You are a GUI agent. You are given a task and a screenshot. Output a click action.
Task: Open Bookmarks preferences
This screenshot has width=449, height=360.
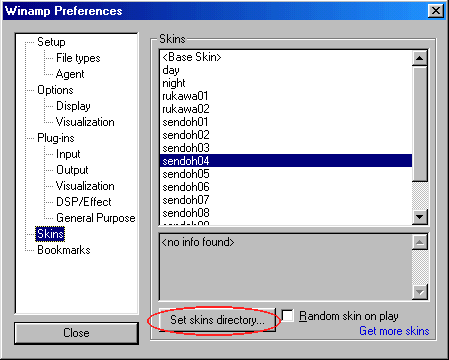pyautogui.click(x=64, y=250)
